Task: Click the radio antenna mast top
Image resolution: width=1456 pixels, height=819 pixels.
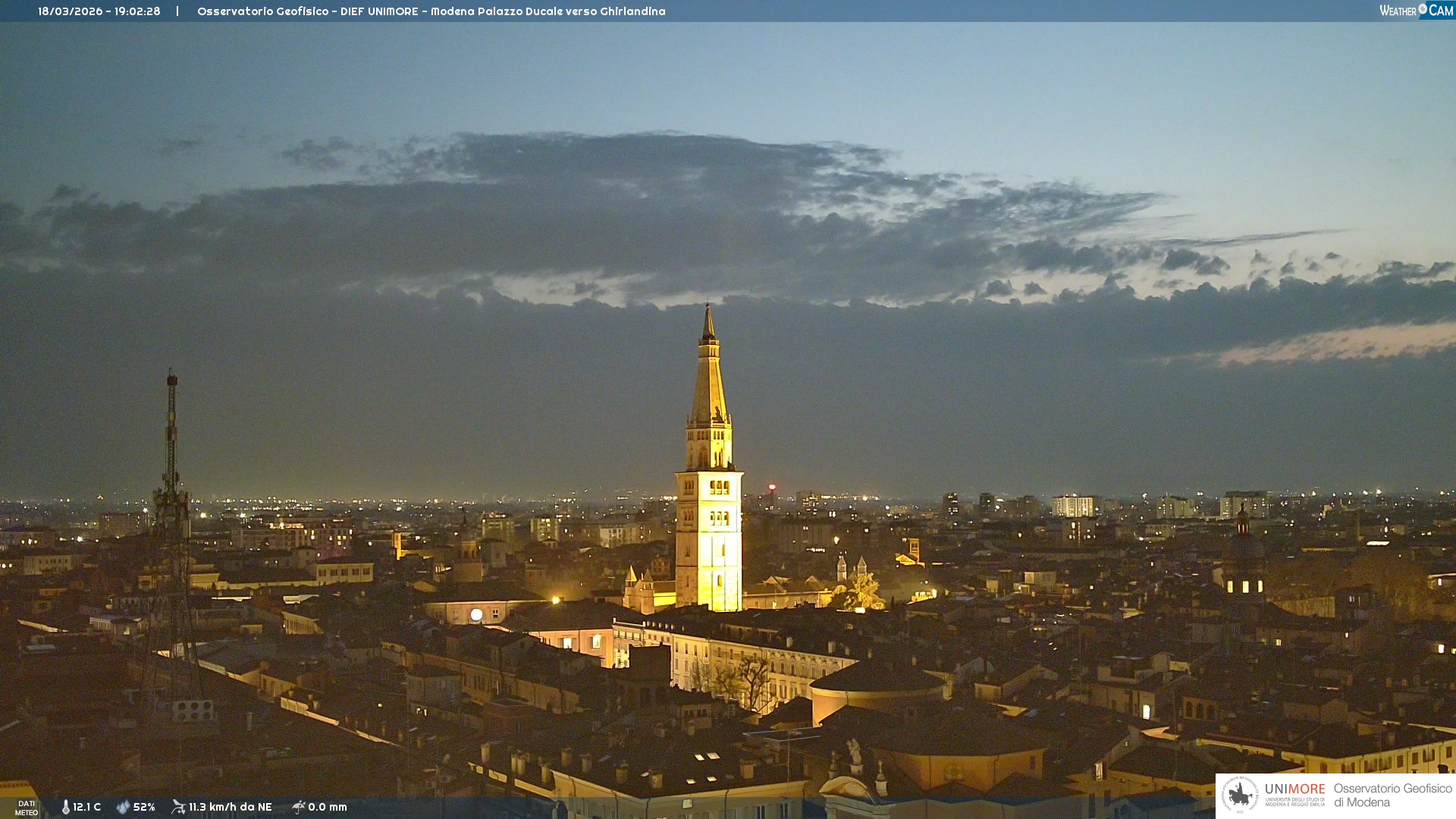Action: click(172, 379)
